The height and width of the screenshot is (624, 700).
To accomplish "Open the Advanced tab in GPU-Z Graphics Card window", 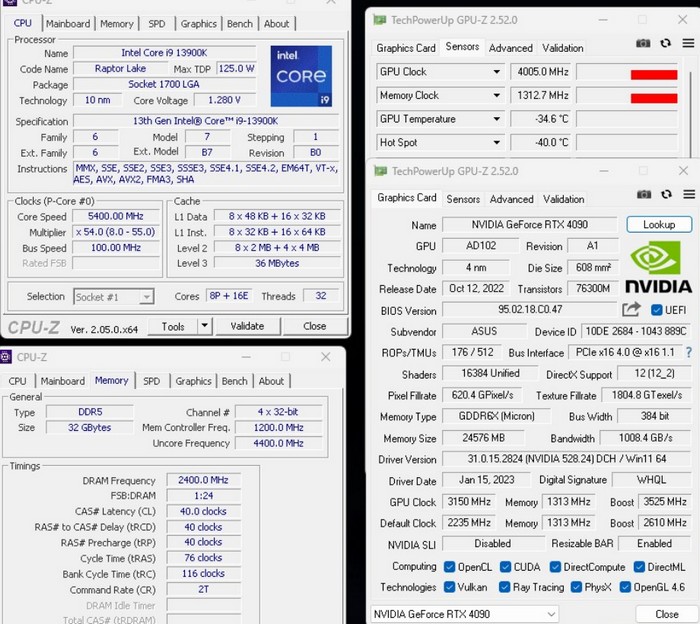I will (511, 199).
